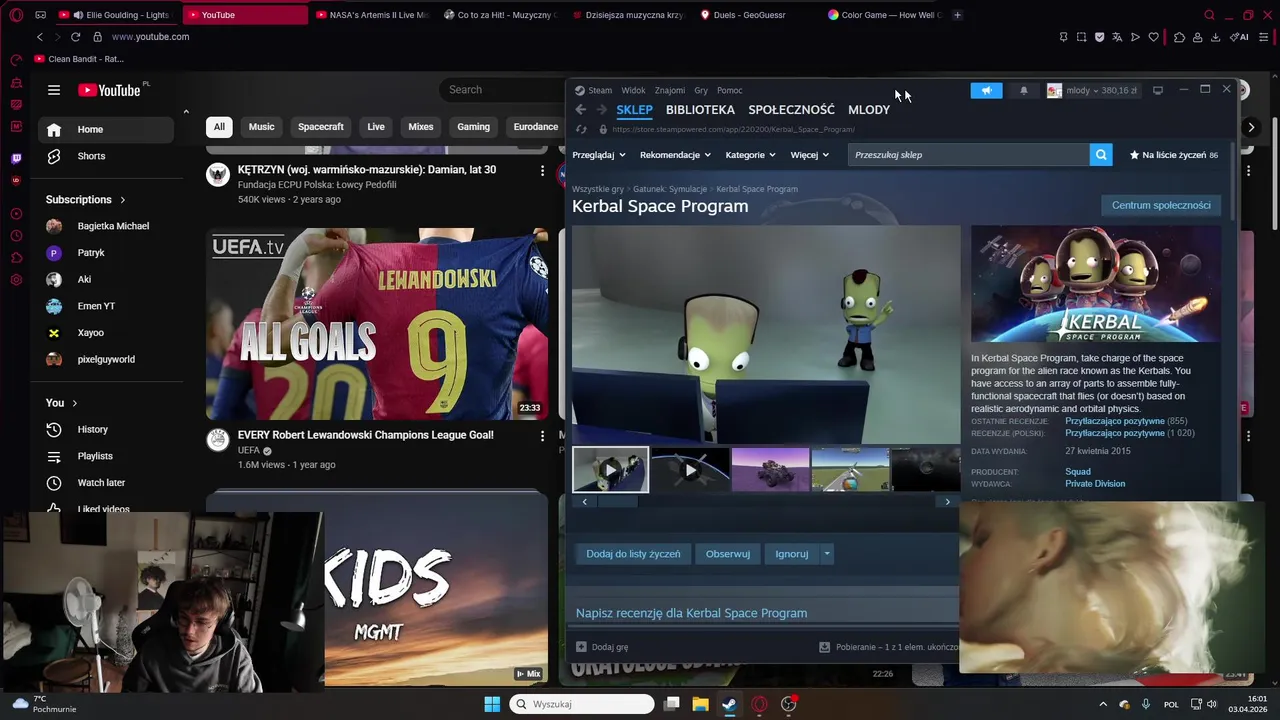Image resolution: width=1280 pixels, height=720 pixels.
Task: Open Ignoruj dropdown arrow
Action: click(826, 554)
